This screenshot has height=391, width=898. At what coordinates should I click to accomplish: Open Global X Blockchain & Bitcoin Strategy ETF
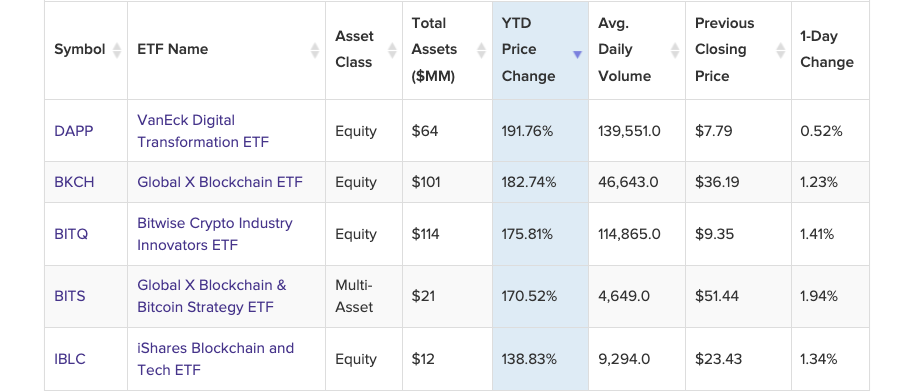tap(212, 296)
